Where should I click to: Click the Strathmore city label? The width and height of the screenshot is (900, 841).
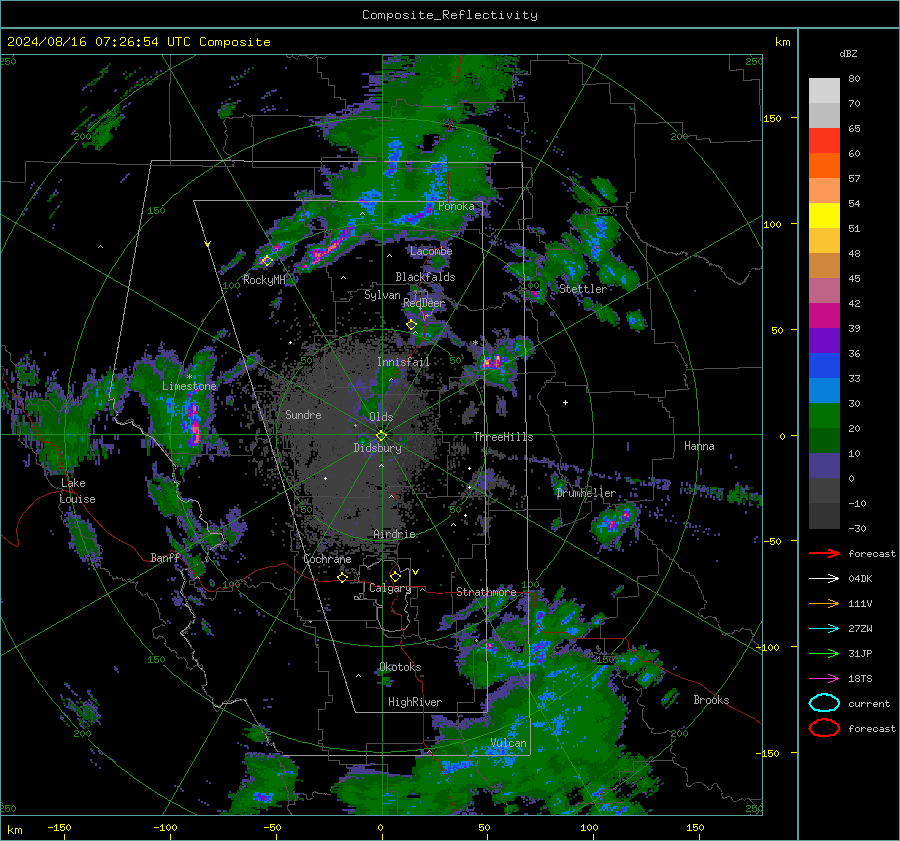click(x=486, y=592)
